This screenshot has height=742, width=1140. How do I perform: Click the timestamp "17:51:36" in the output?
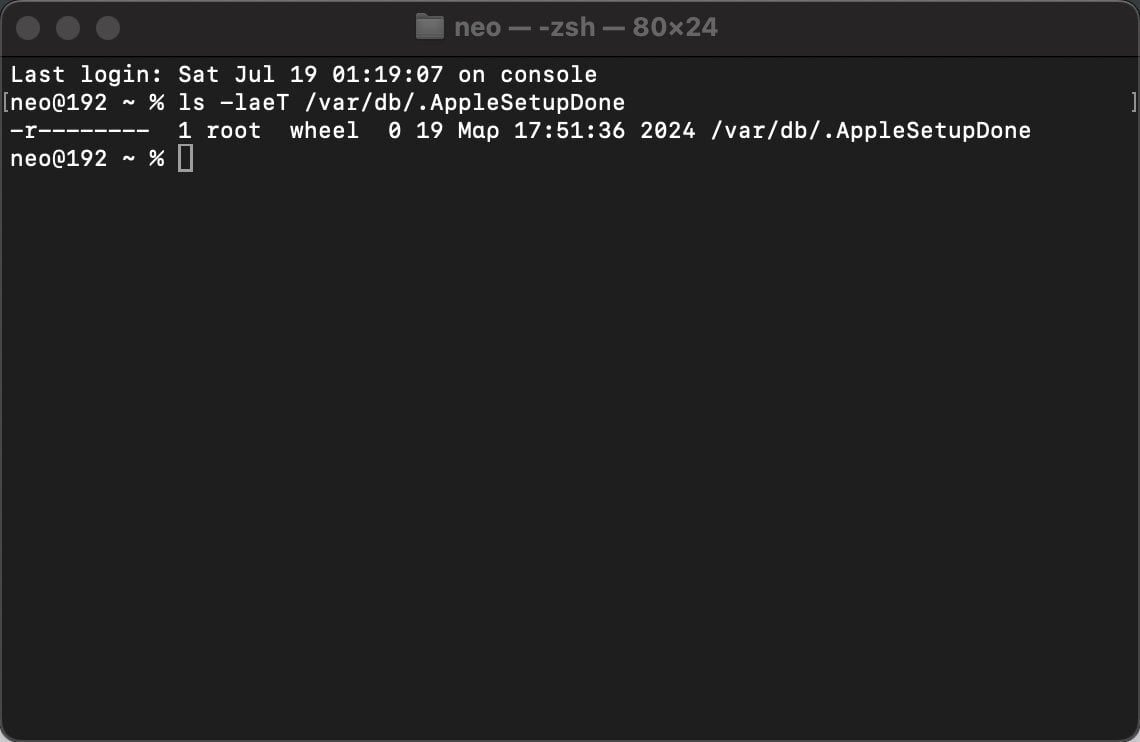[x=569, y=131]
